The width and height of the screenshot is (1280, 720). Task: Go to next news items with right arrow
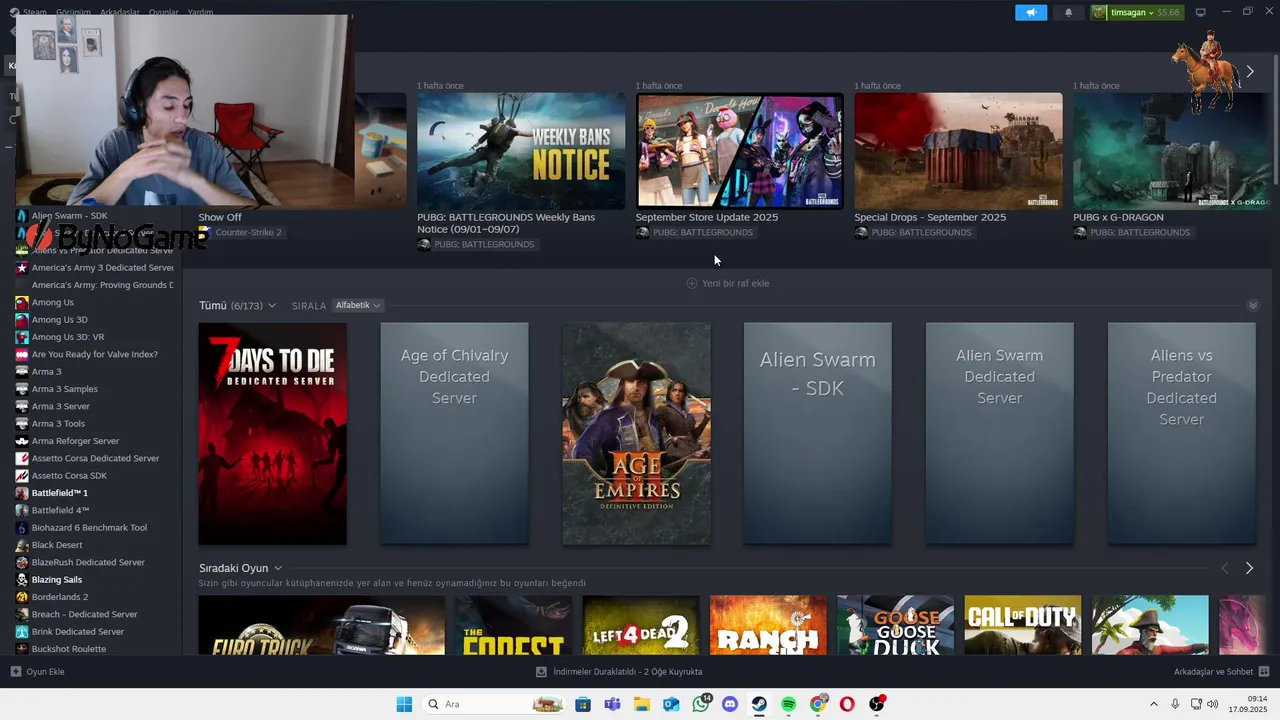[x=1249, y=71]
